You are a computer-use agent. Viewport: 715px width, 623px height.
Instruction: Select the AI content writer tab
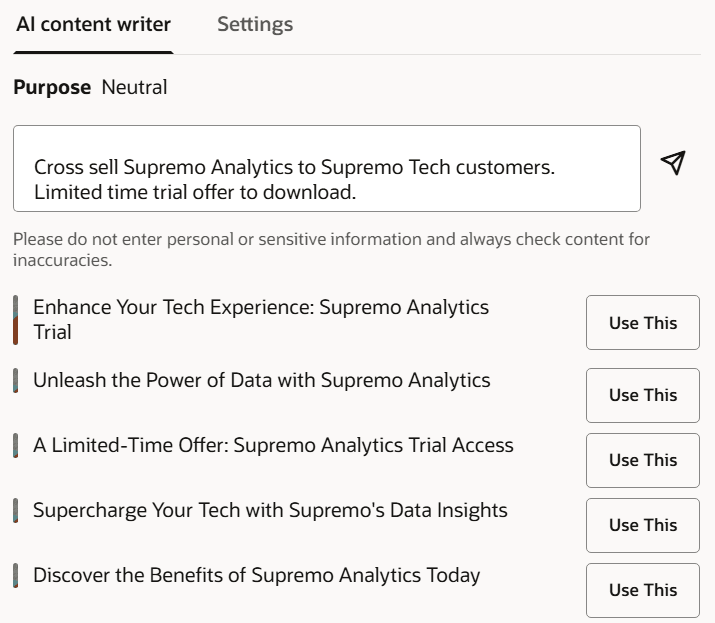tap(93, 24)
